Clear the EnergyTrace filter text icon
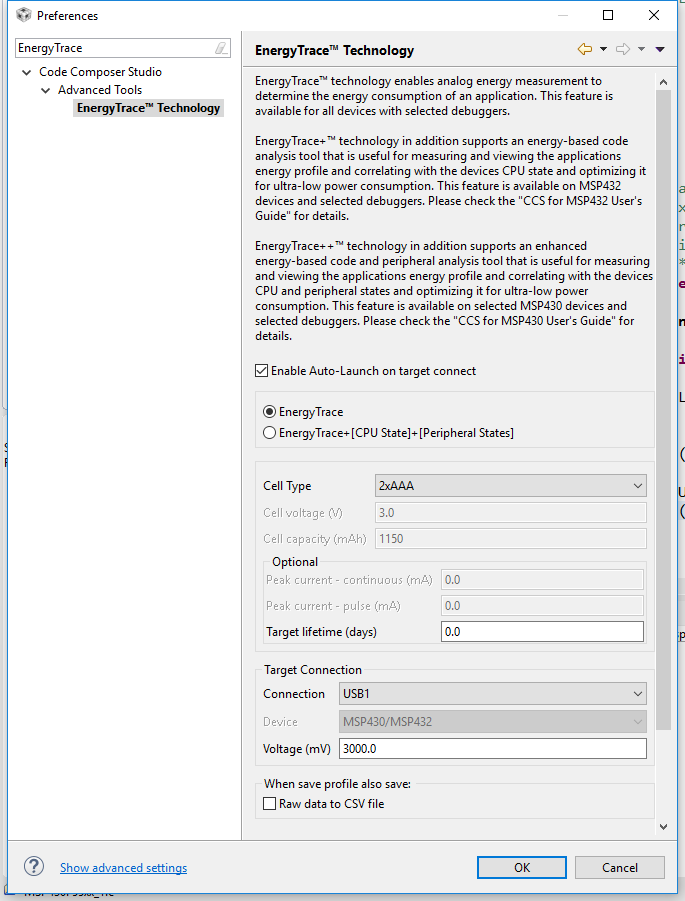Viewport: 685px width, 901px height. [x=221, y=48]
